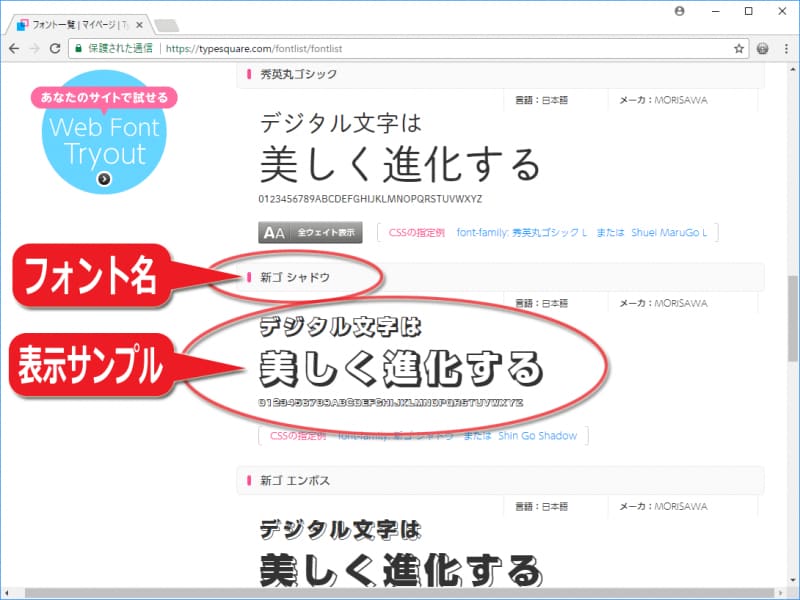The width and height of the screenshot is (800, 600).
Task: Navigate back with the browser back arrow
Action: 14,46
